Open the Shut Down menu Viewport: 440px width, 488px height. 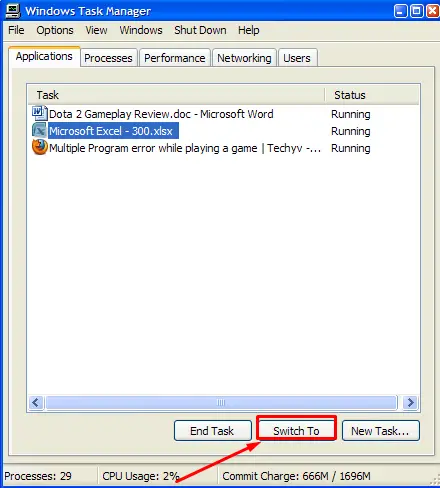point(200,30)
